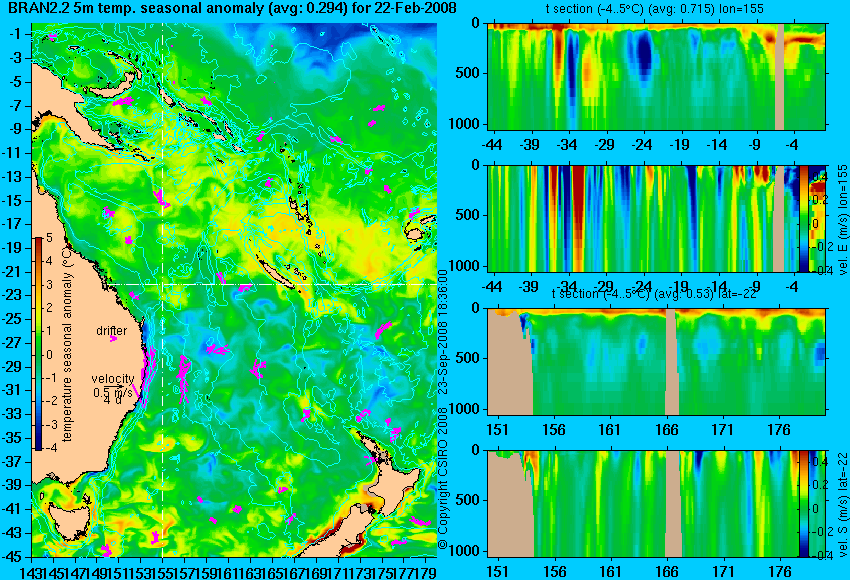The image size is (850, 580).
Task: Click the '23-Sep-2008 18:36:00' timestamp
Action: [x=442, y=332]
